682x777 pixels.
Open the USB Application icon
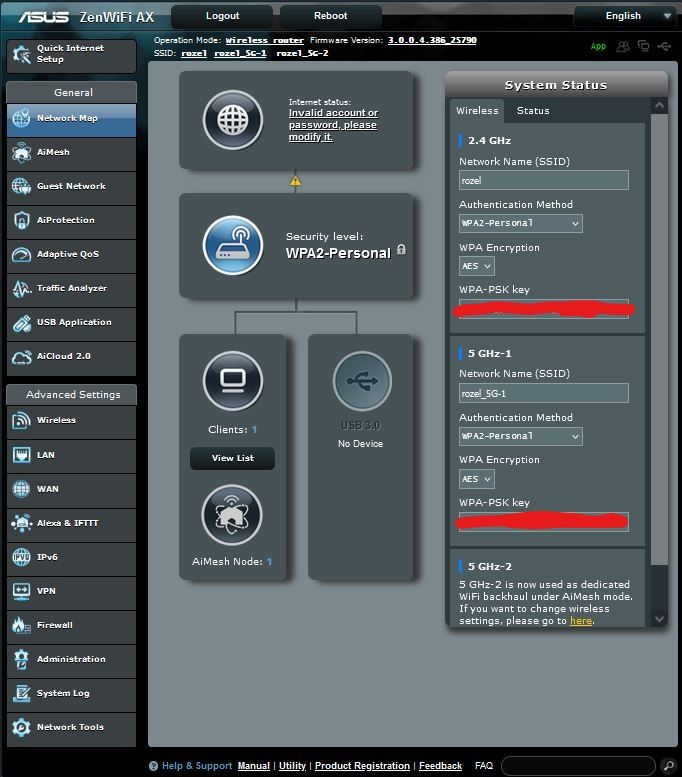click(21, 323)
